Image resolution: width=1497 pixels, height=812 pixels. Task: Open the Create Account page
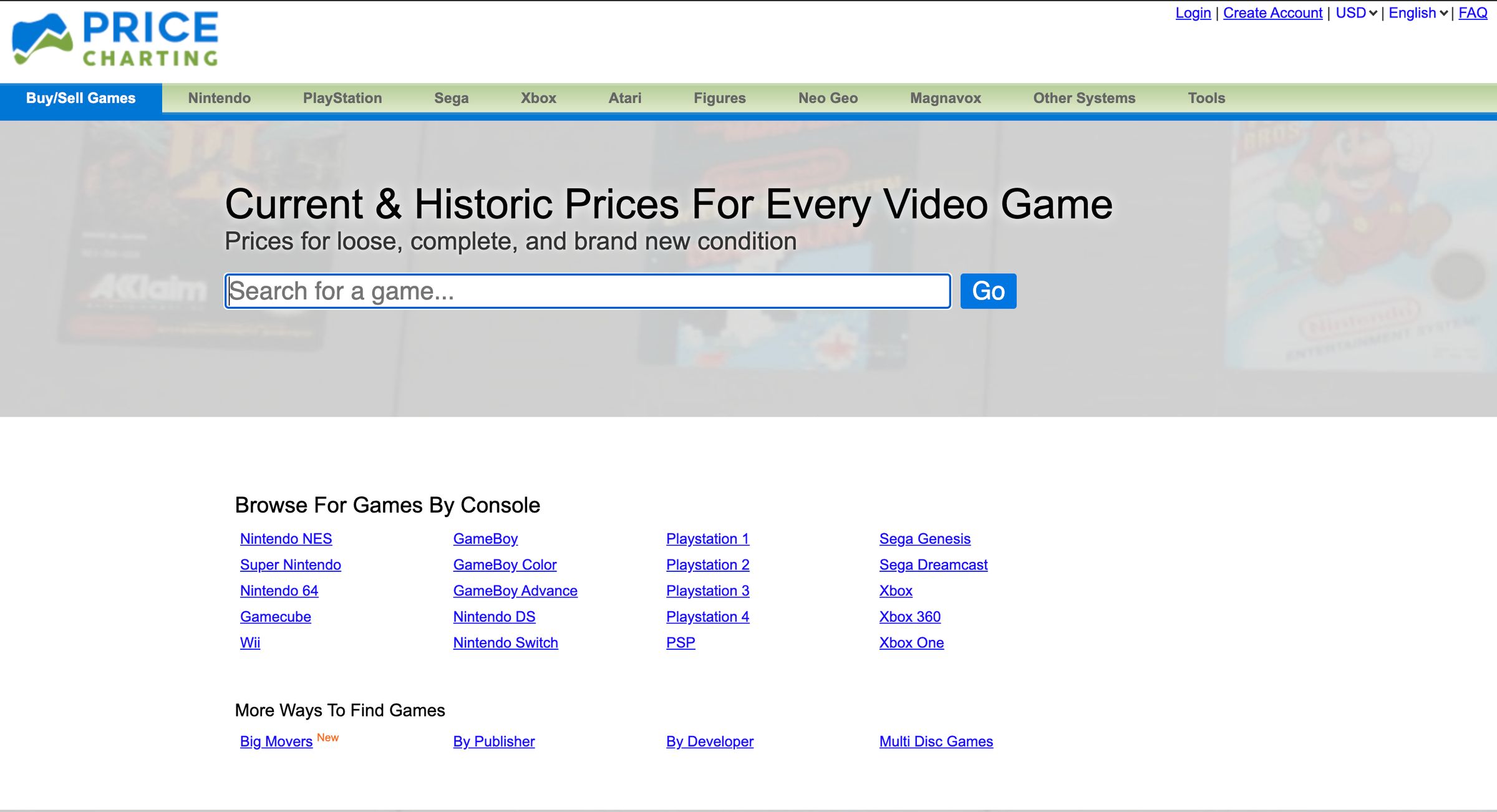pyautogui.click(x=1273, y=12)
